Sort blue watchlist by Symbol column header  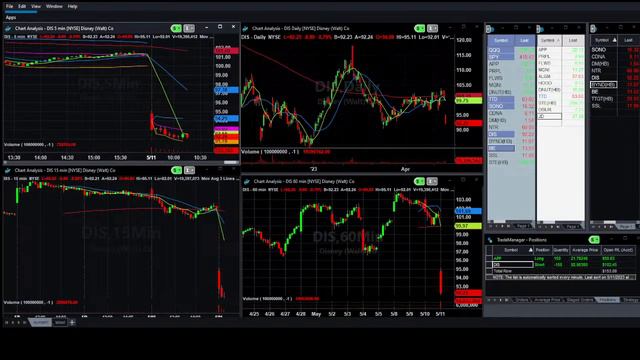coord(501,40)
